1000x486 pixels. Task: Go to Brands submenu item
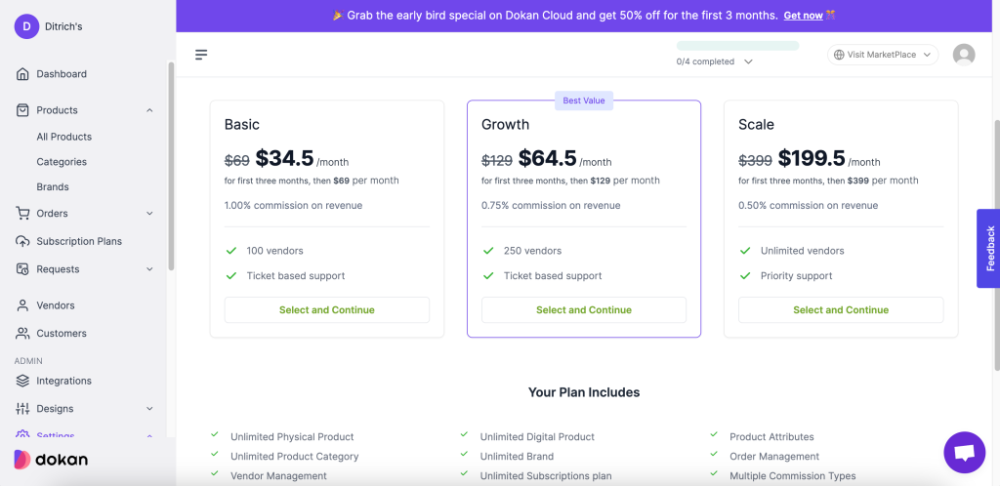tap(53, 187)
